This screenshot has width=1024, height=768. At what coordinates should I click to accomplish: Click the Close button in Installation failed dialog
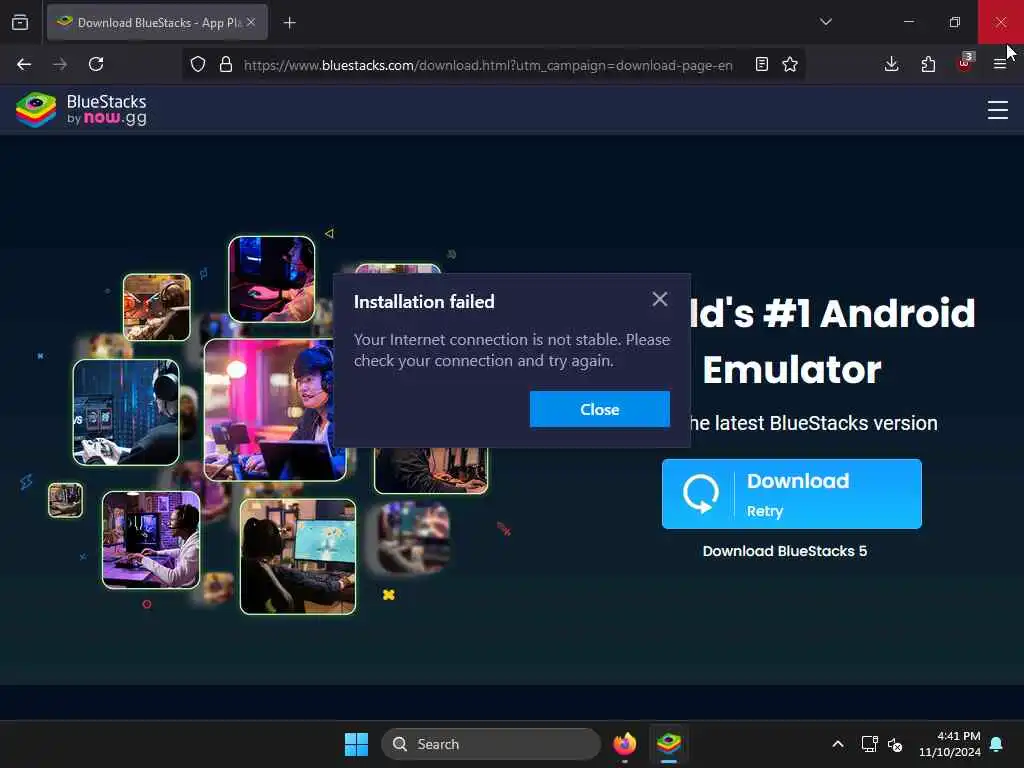point(600,409)
